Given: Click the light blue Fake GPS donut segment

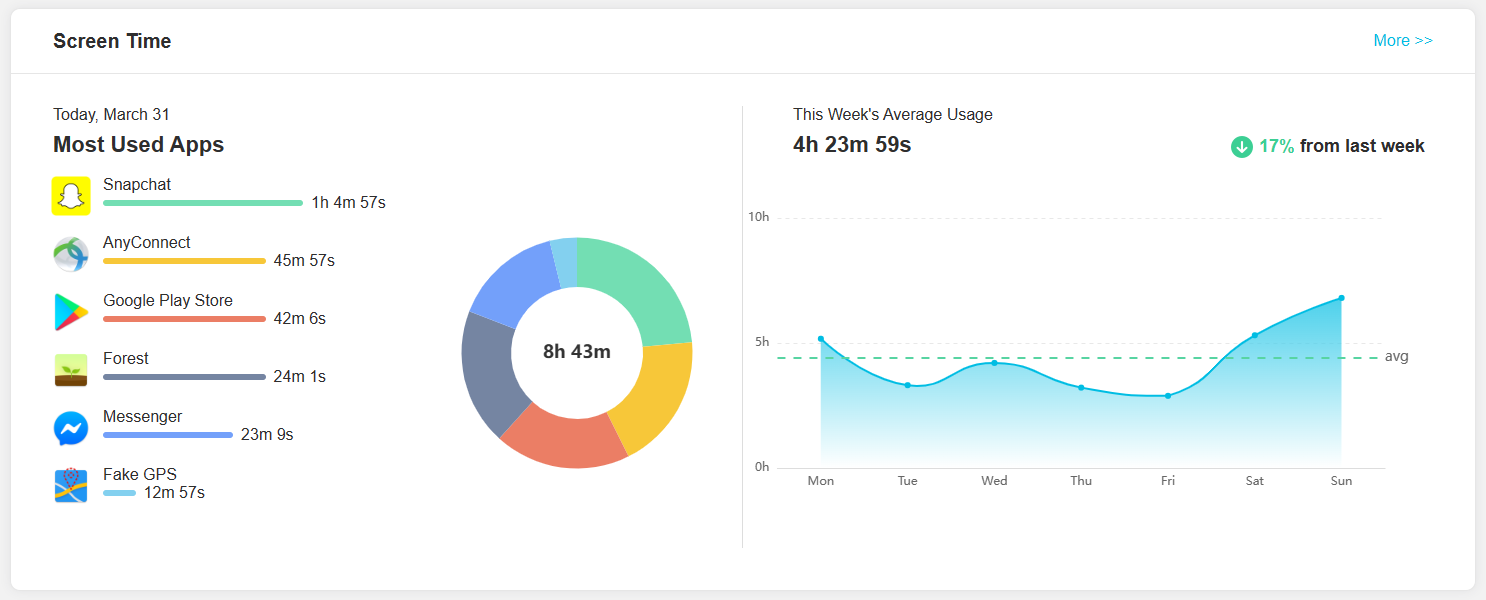Looking at the screenshot, I should (x=565, y=263).
